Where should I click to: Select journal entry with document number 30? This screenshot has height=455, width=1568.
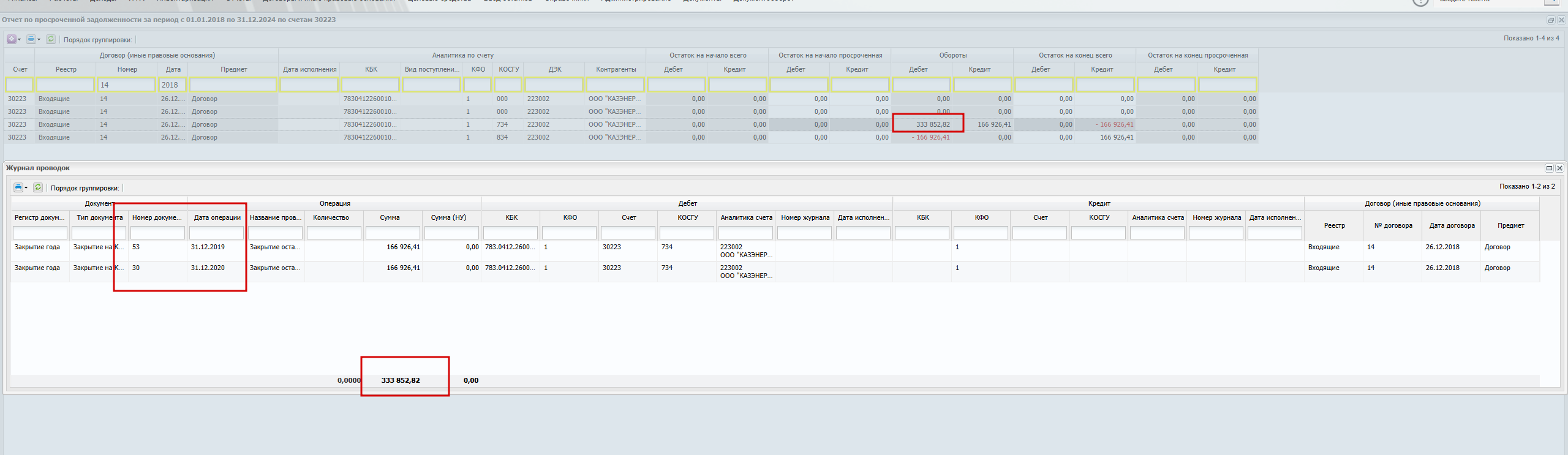pos(775,272)
